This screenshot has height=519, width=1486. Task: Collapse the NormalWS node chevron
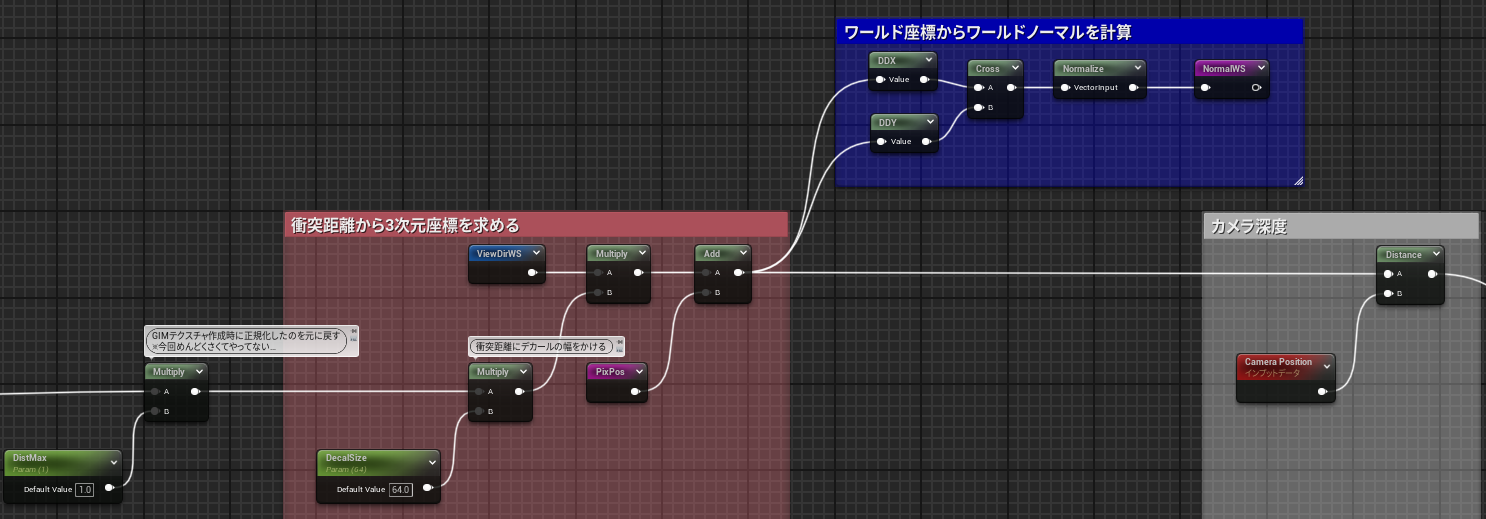pyautogui.click(x=1260, y=68)
